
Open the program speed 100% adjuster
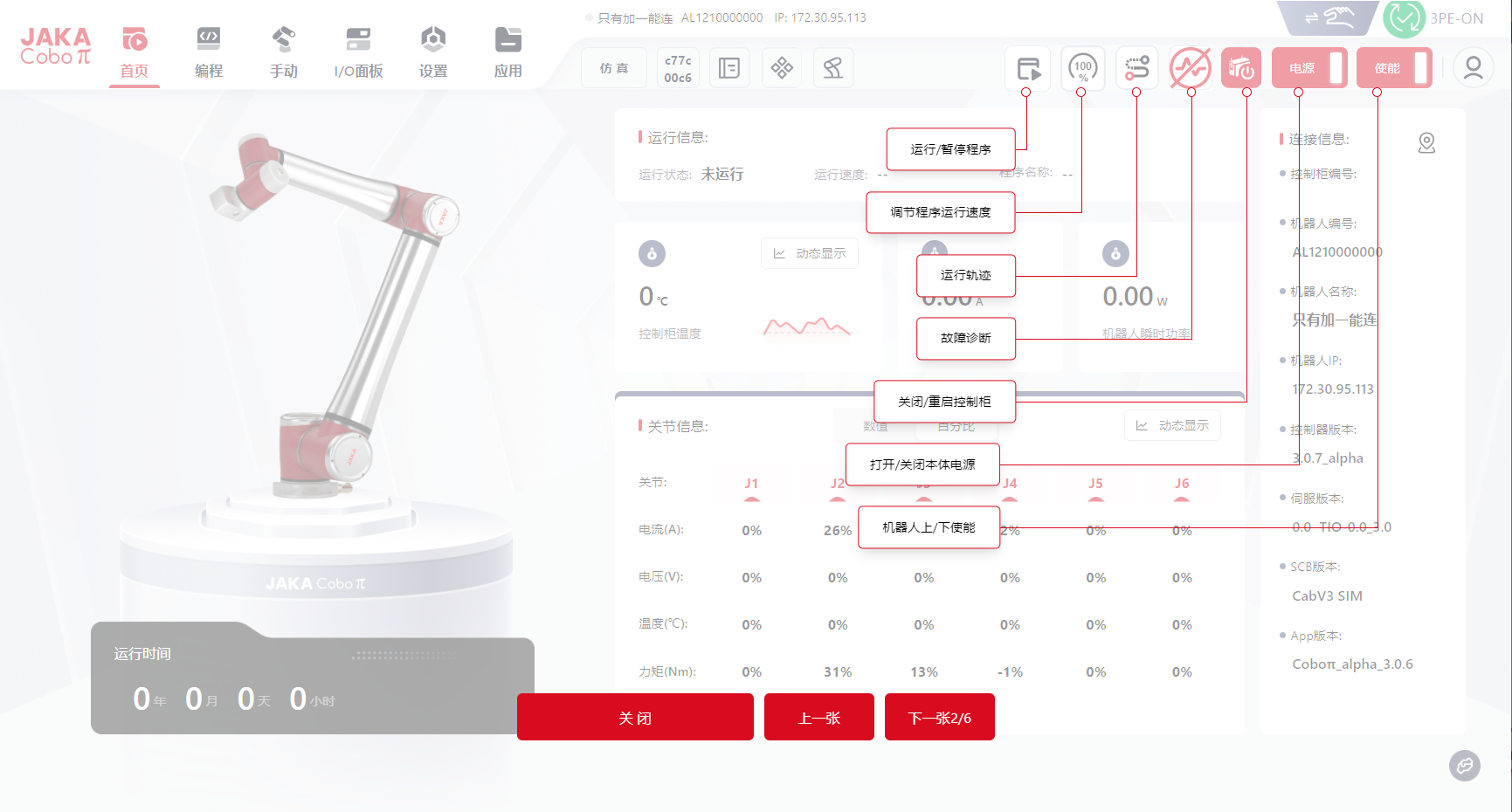(x=1082, y=68)
